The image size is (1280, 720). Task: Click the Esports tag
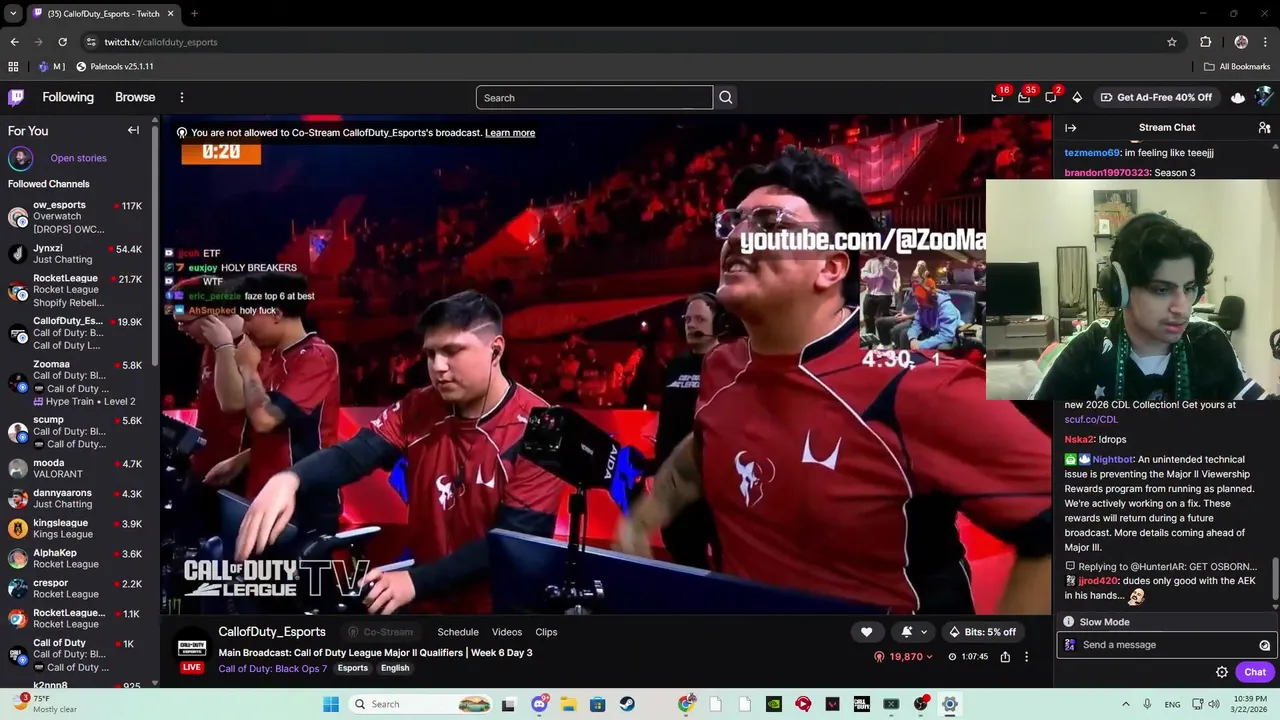352,668
